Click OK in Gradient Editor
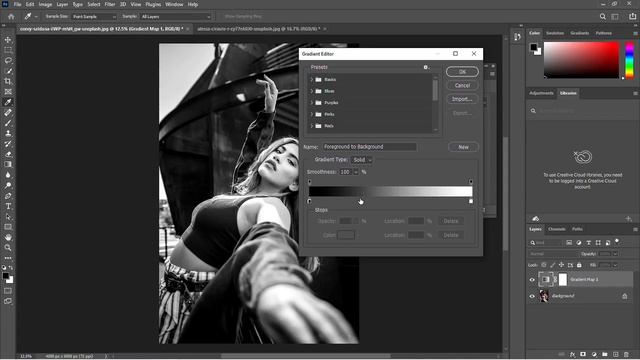Image resolution: width=640 pixels, height=360 pixels. [462, 72]
